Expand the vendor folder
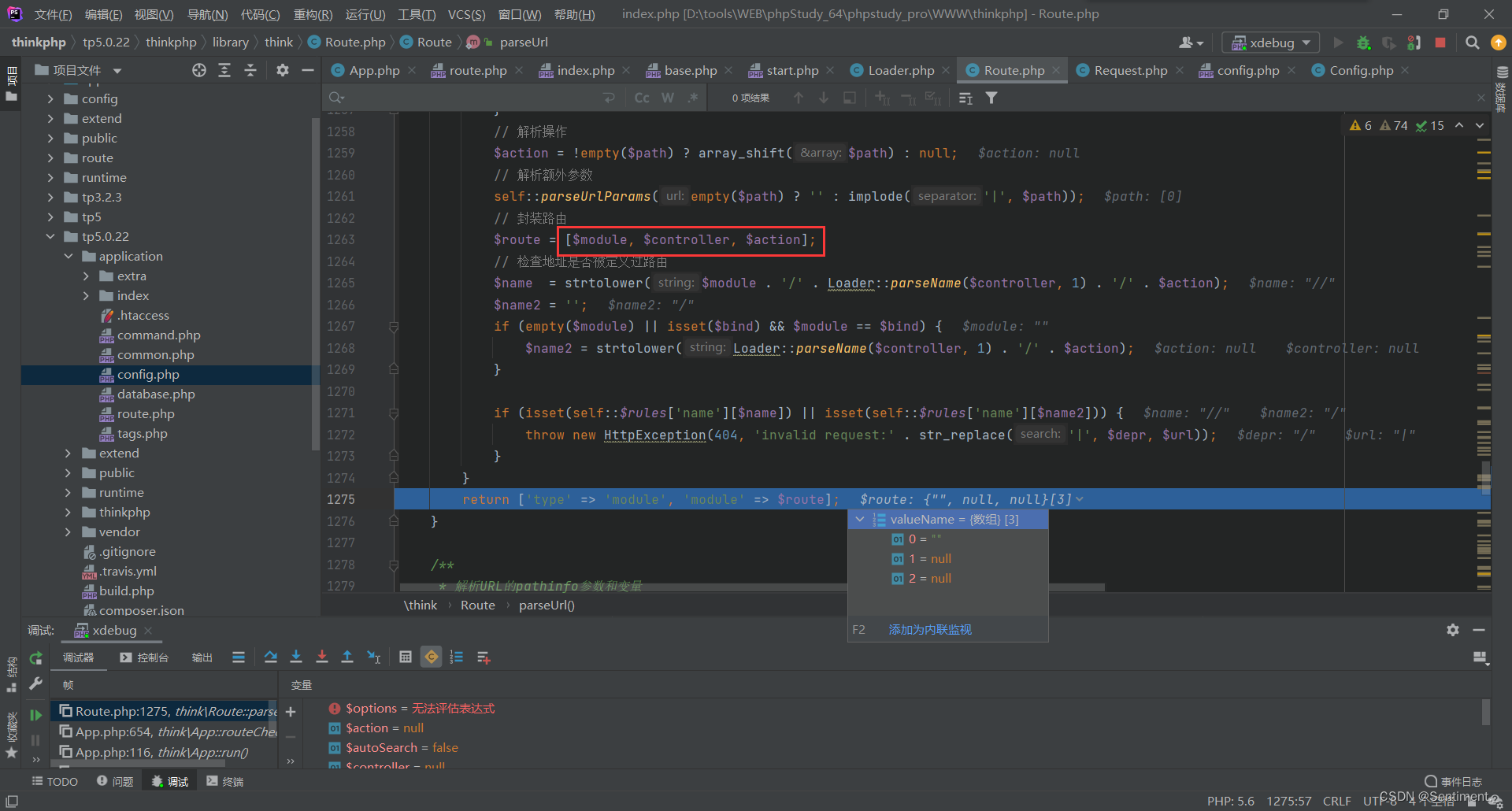 click(69, 531)
